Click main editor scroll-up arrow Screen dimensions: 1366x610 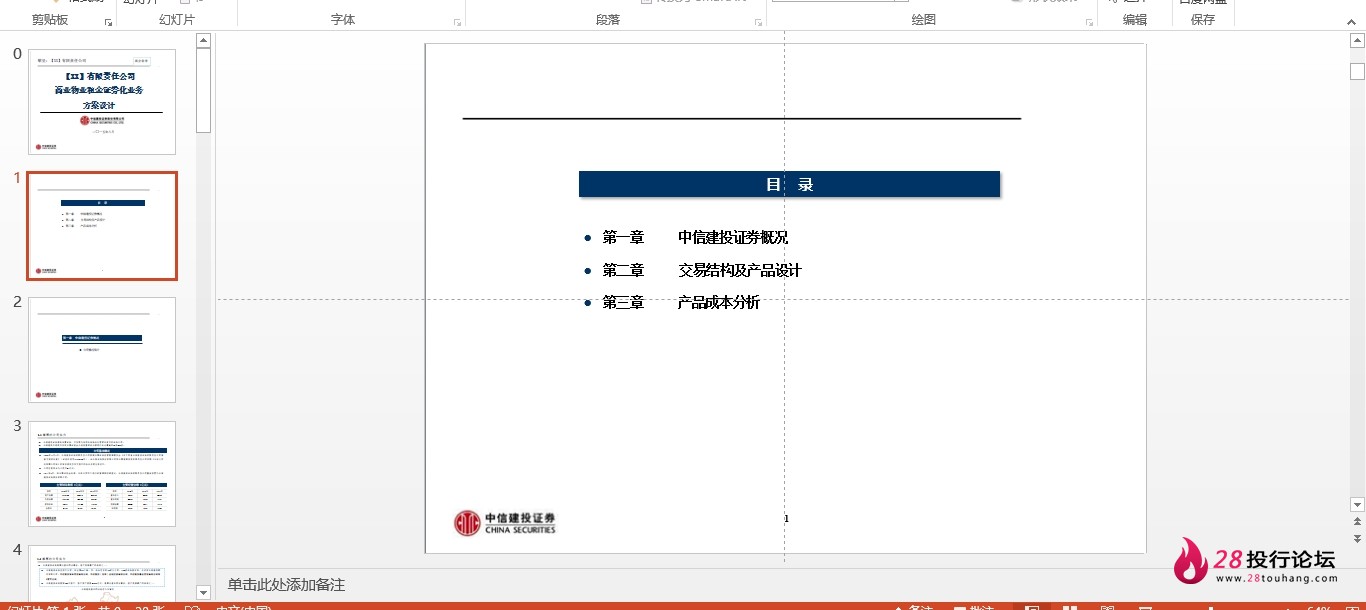coord(1357,41)
